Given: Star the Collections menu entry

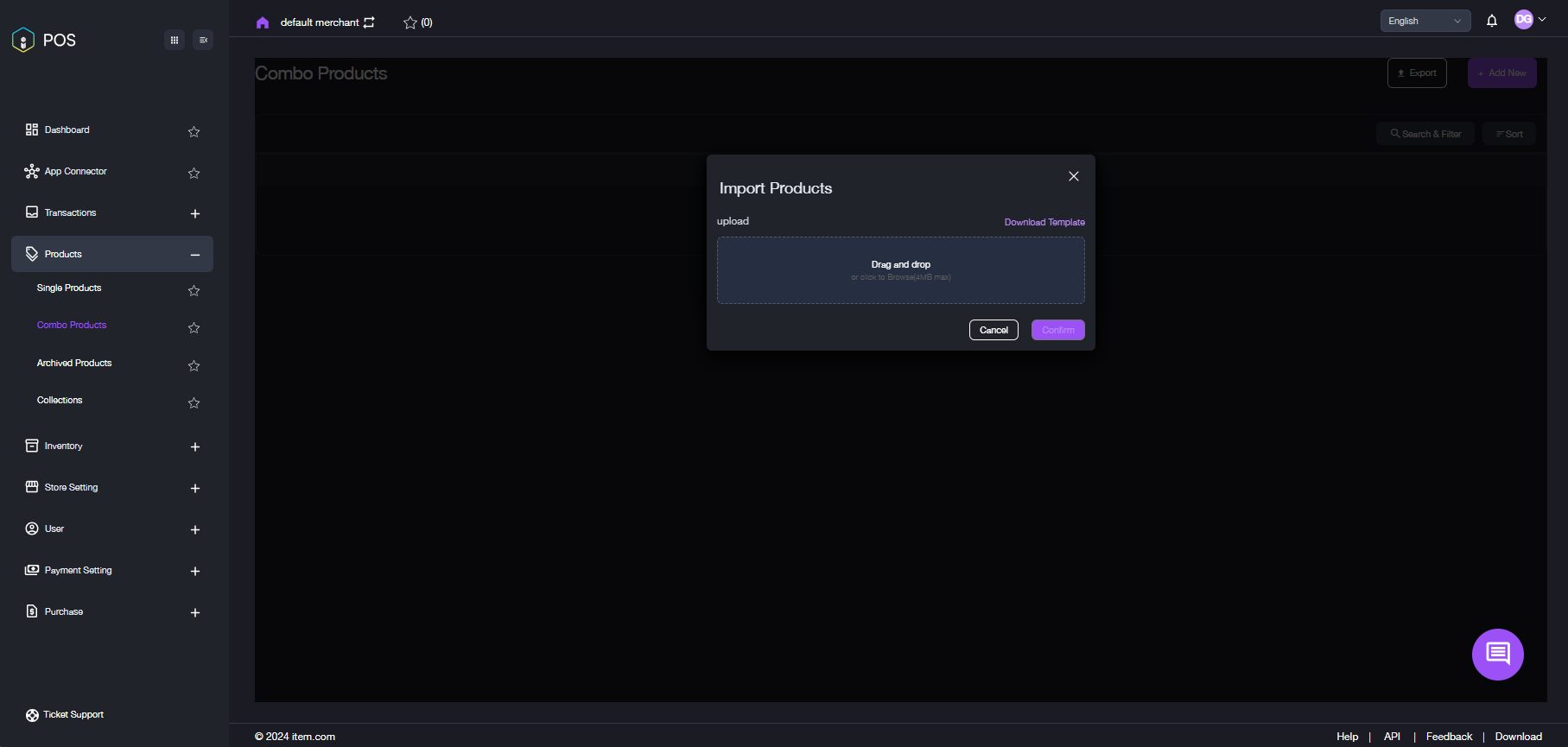Looking at the screenshot, I should click(x=194, y=402).
